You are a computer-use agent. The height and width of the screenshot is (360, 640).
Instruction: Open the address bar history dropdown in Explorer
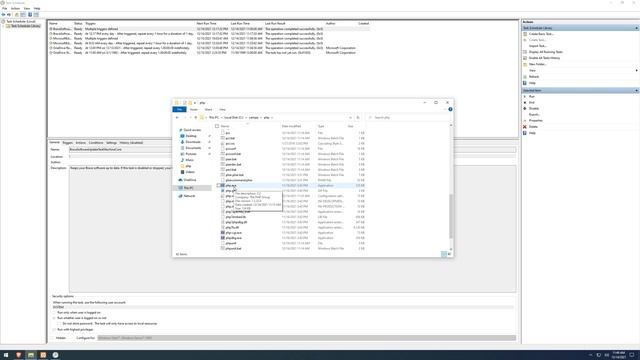tap(350, 118)
